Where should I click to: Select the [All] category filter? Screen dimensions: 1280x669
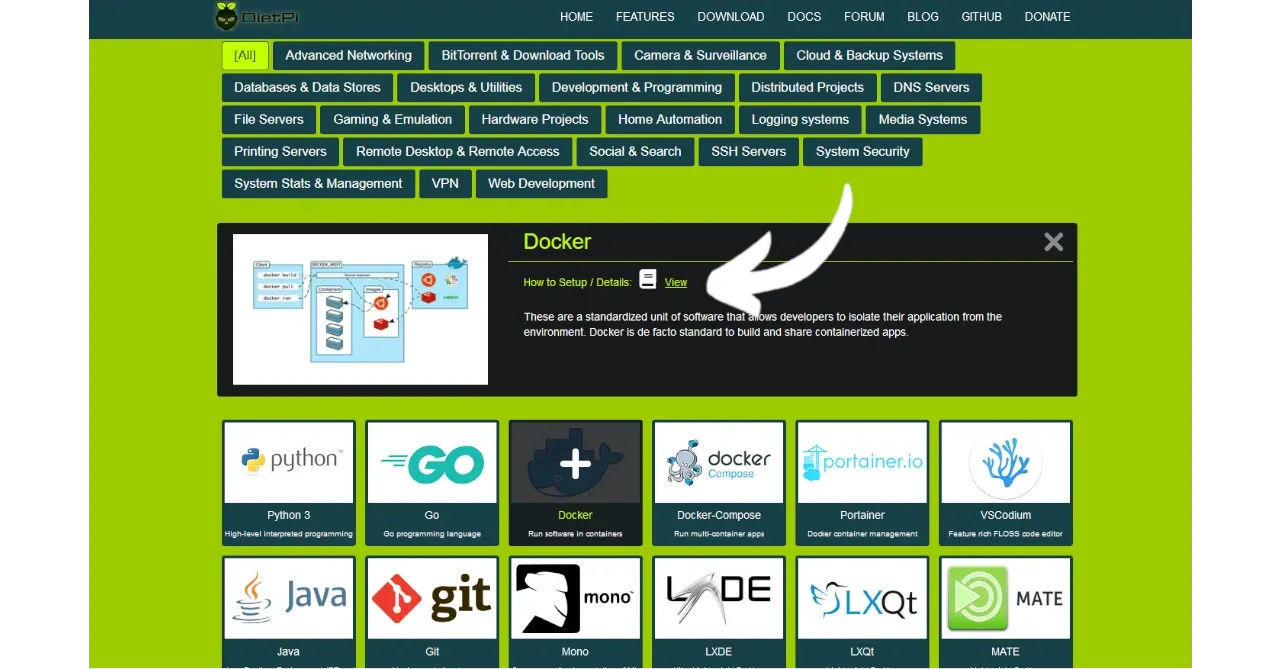coord(245,55)
